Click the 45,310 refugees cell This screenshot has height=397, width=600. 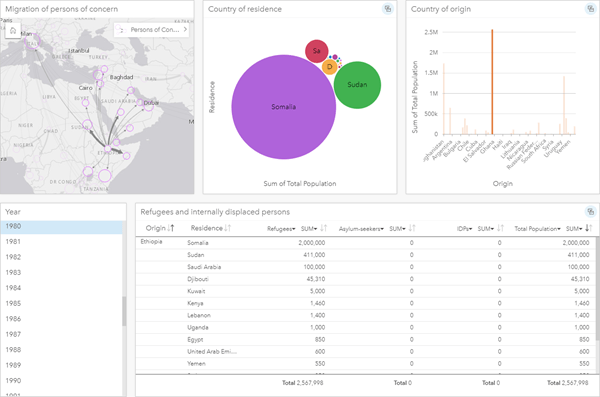tap(316, 279)
